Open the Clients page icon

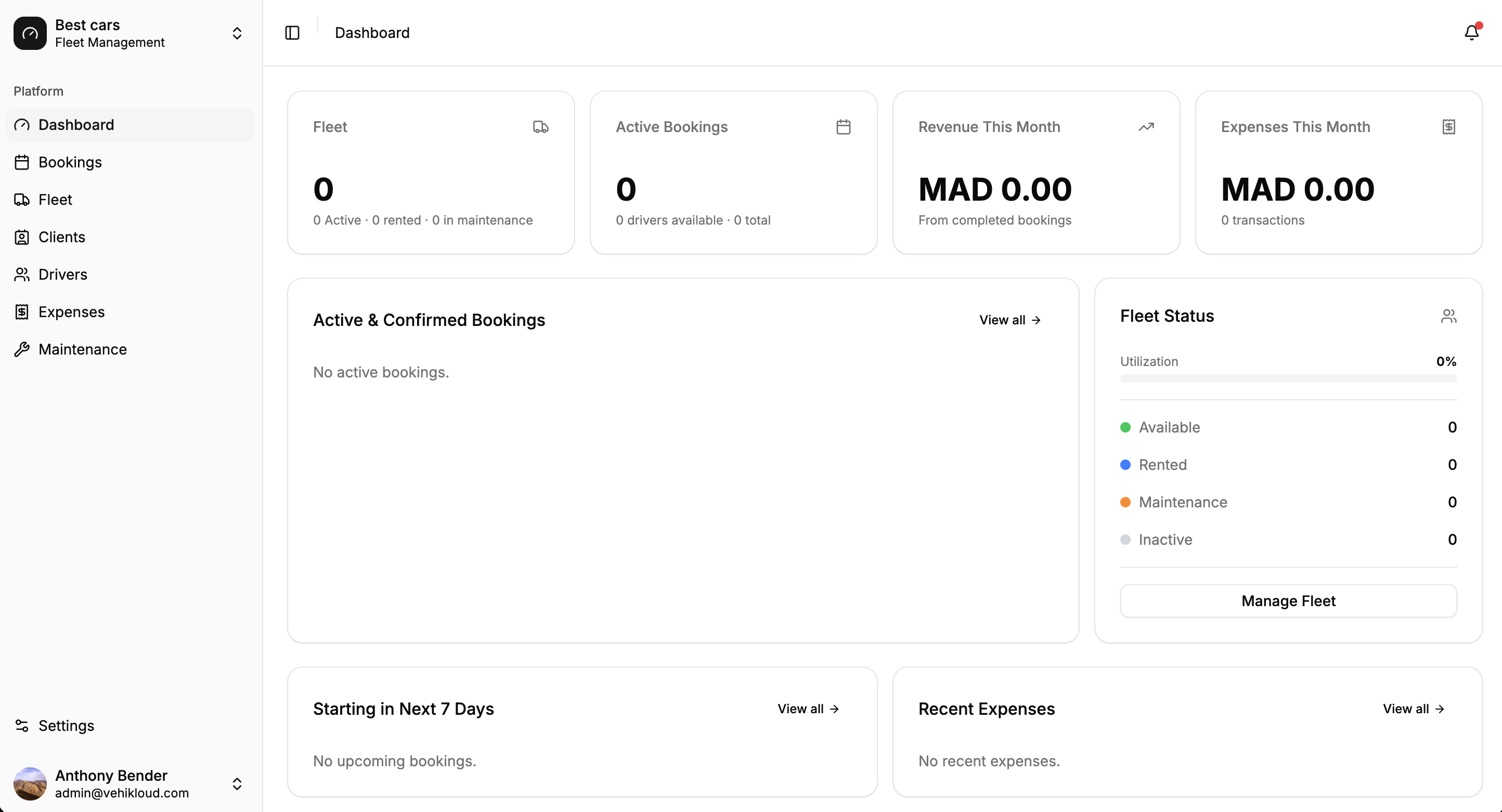point(21,237)
